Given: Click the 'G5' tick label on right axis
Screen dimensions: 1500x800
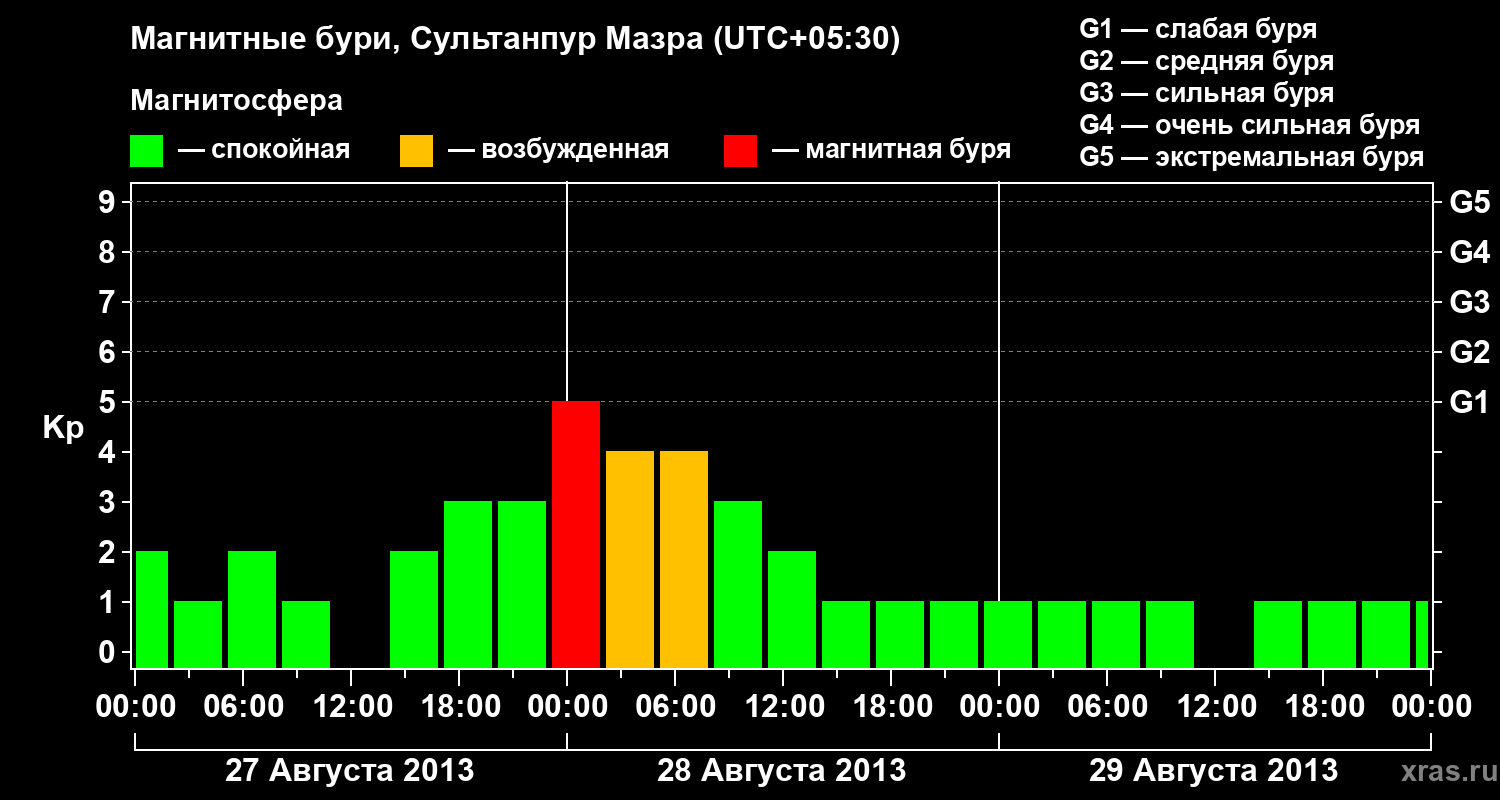Looking at the screenshot, I should [1469, 202].
